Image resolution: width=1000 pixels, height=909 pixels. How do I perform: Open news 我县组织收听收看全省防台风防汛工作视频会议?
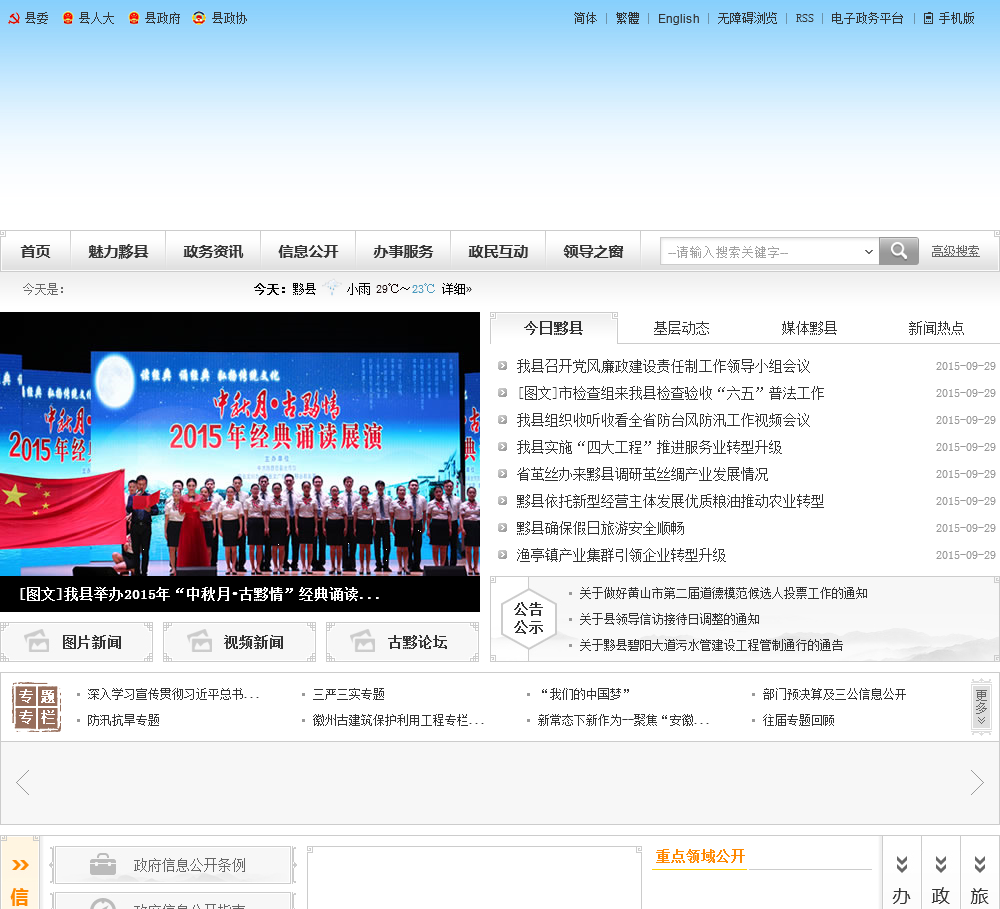coord(663,420)
